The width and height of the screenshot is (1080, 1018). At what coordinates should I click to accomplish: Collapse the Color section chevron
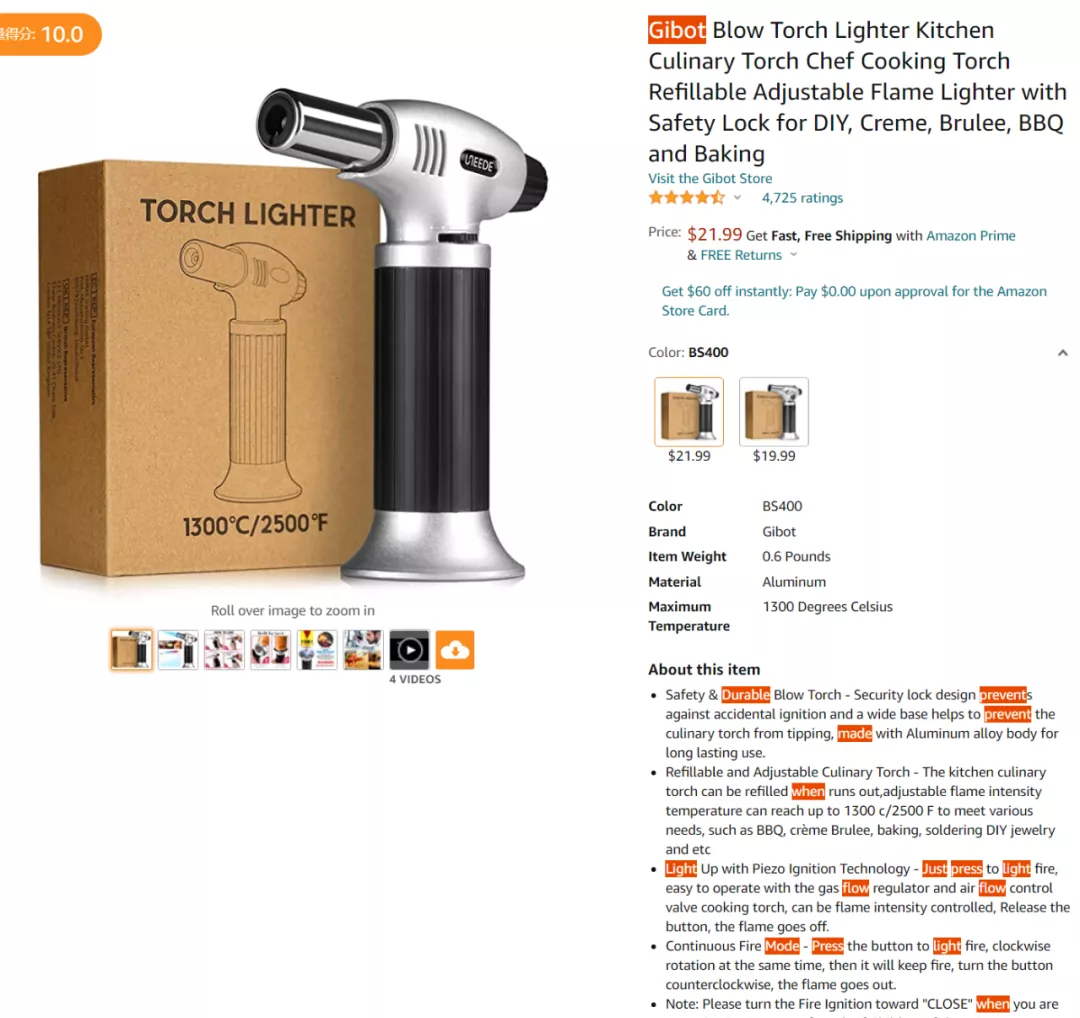click(1062, 353)
